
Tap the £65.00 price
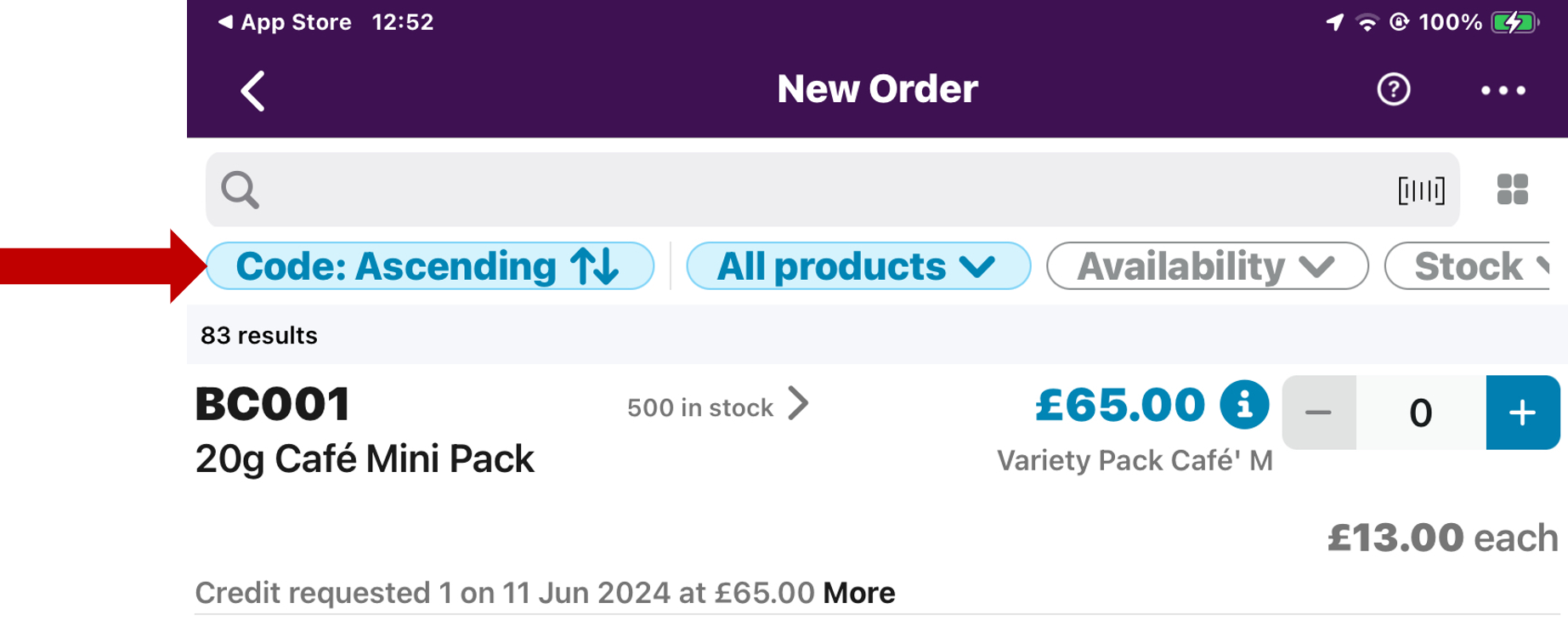coord(1119,405)
